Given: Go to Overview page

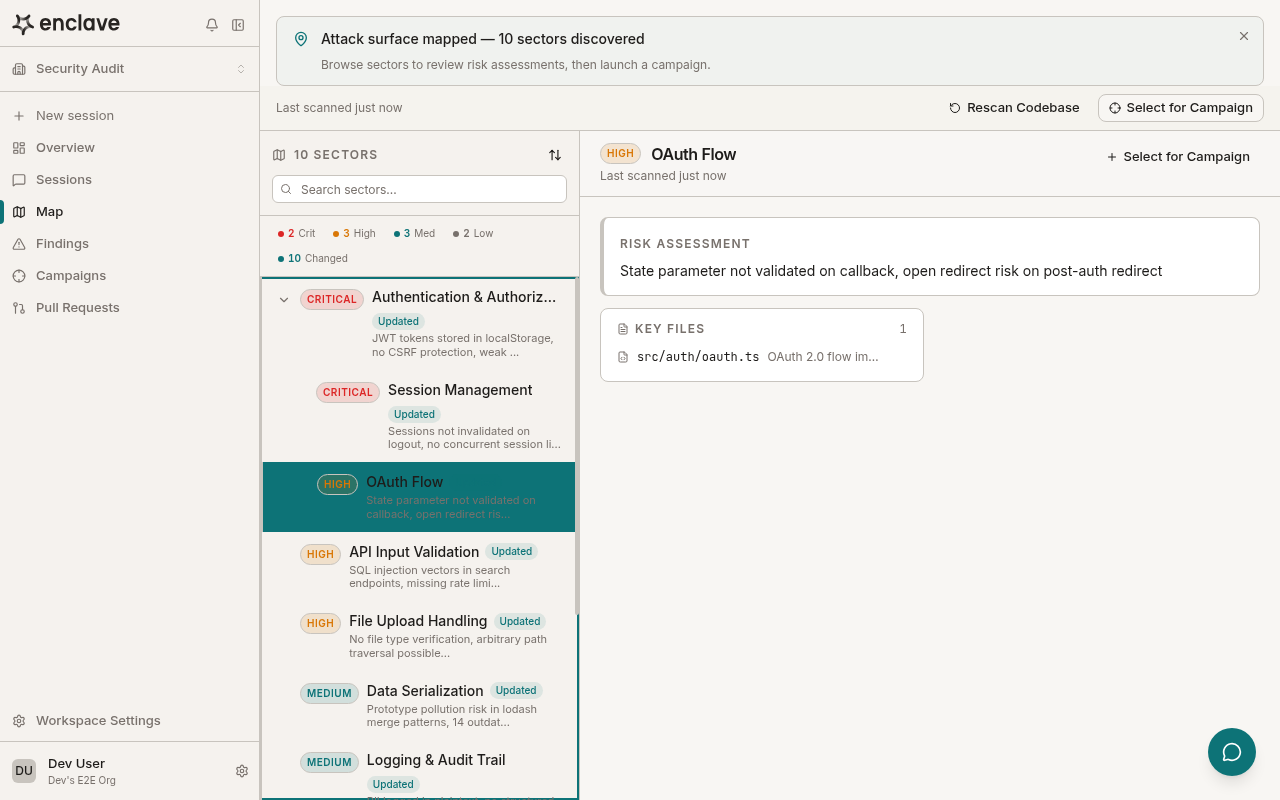Looking at the screenshot, I should coord(129,148).
